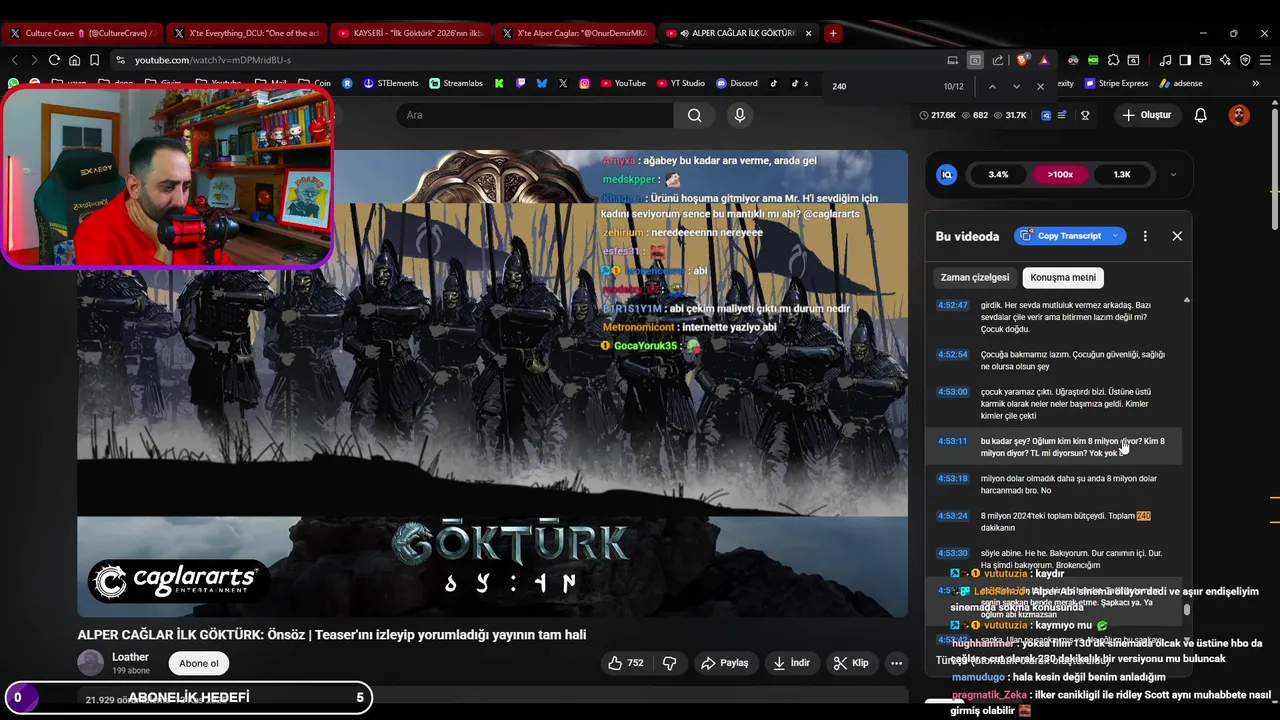The image size is (1280, 720).
Task: Open the Stripe Express bookmark
Action: [x=1116, y=83]
